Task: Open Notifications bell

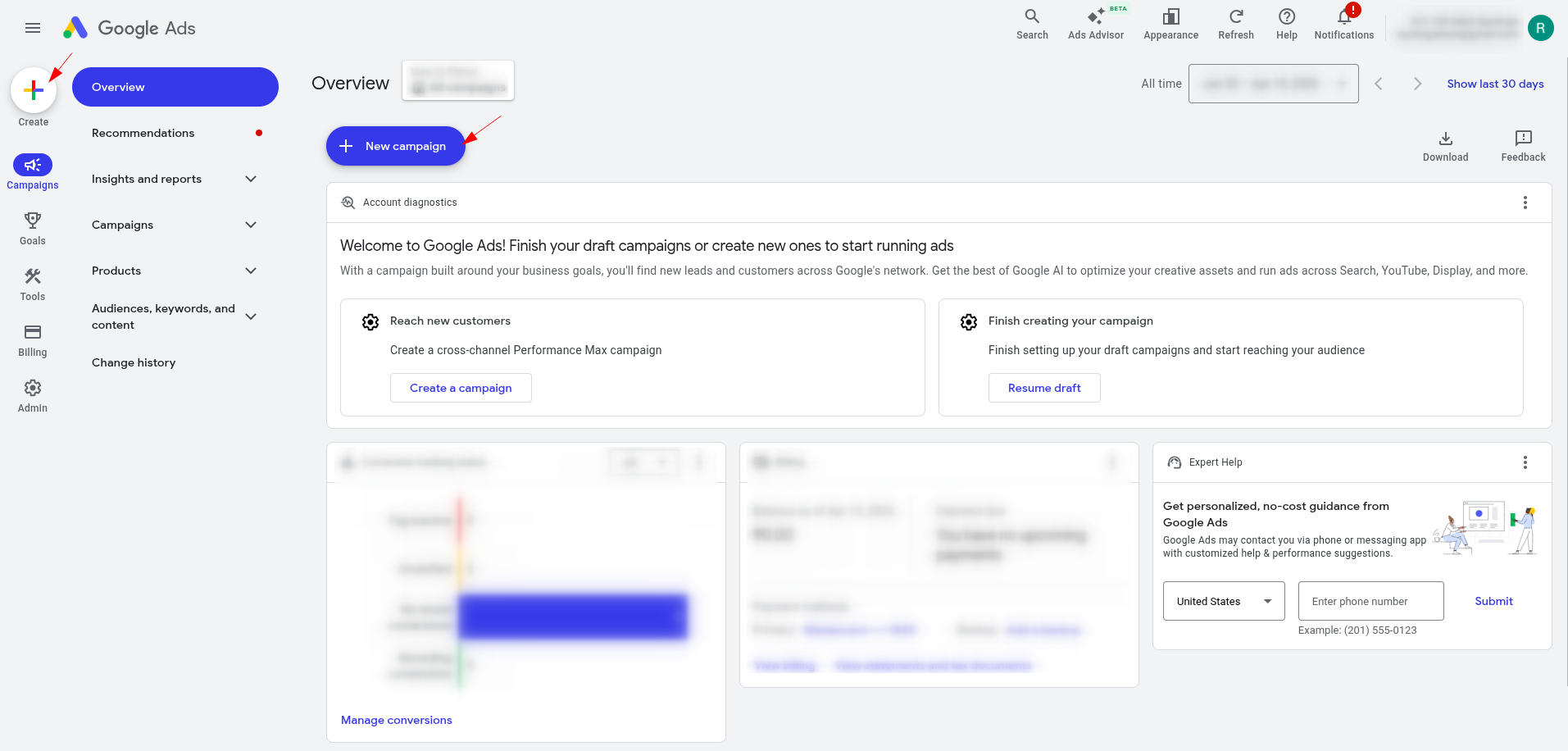Action: coord(1344,24)
